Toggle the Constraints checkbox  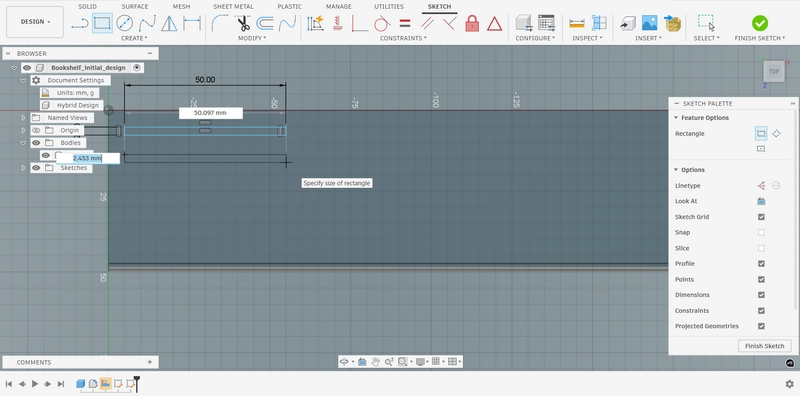(x=761, y=310)
